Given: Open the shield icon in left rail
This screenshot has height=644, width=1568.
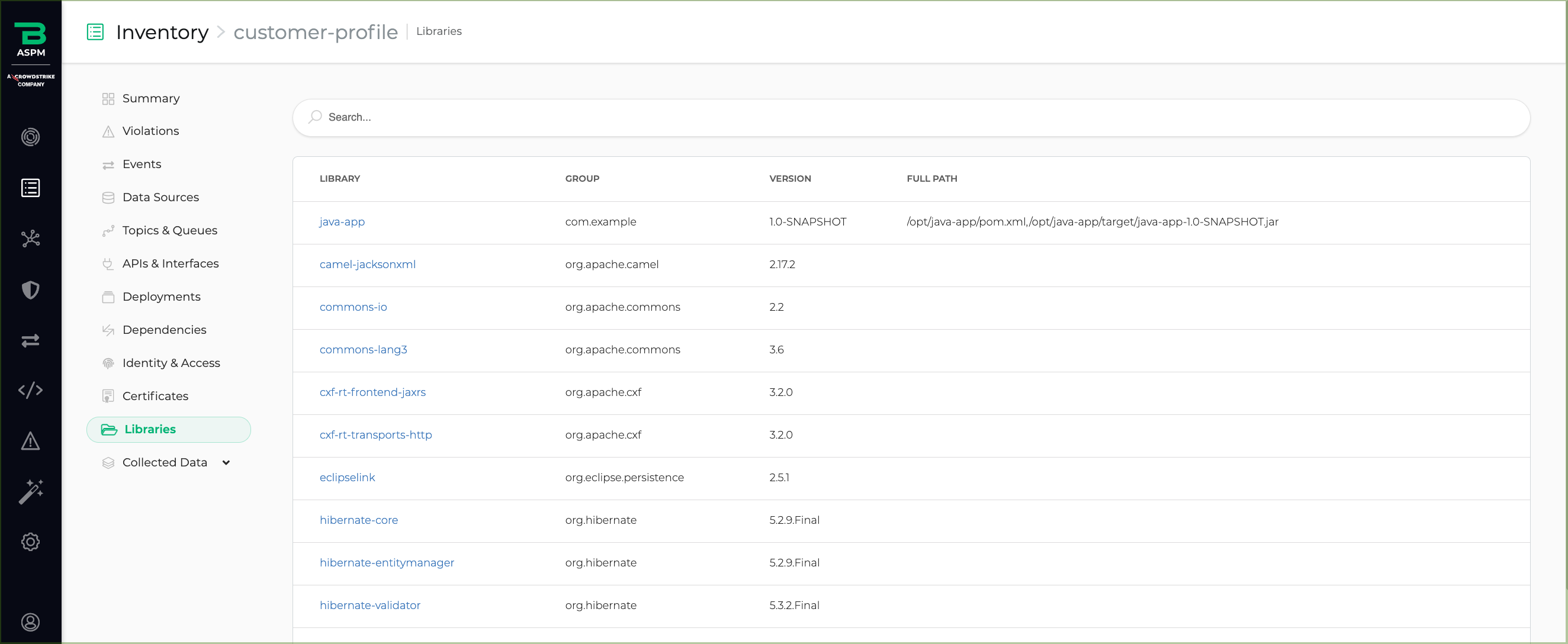Looking at the screenshot, I should [30, 289].
